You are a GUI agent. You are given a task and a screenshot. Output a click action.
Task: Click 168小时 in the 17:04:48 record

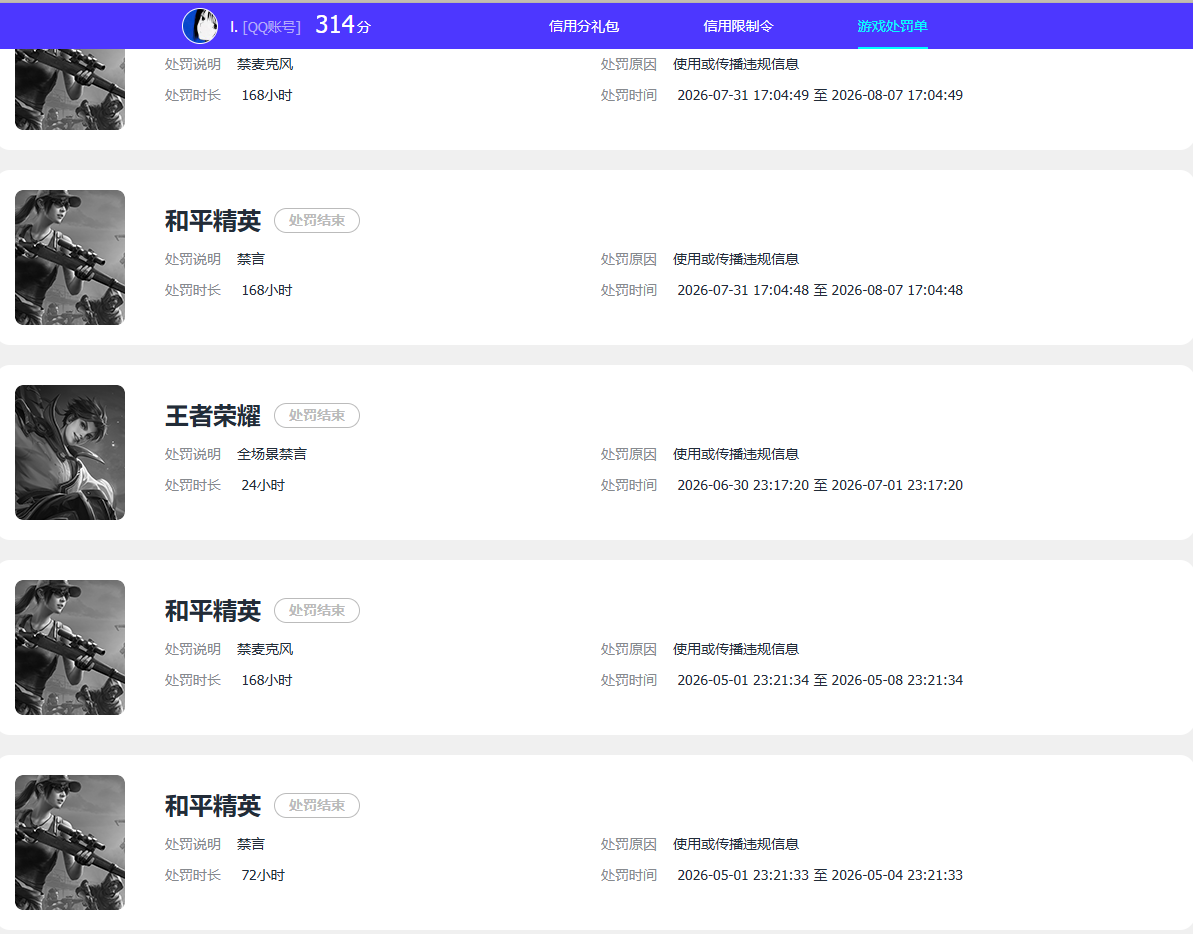point(267,291)
